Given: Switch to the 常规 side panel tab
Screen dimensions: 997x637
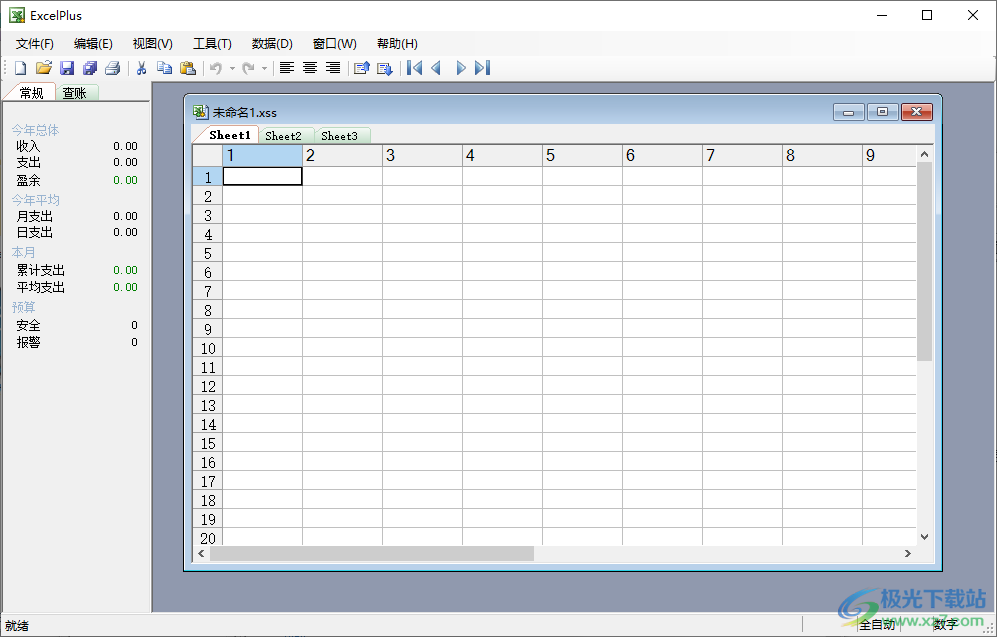Looking at the screenshot, I should (31, 93).
